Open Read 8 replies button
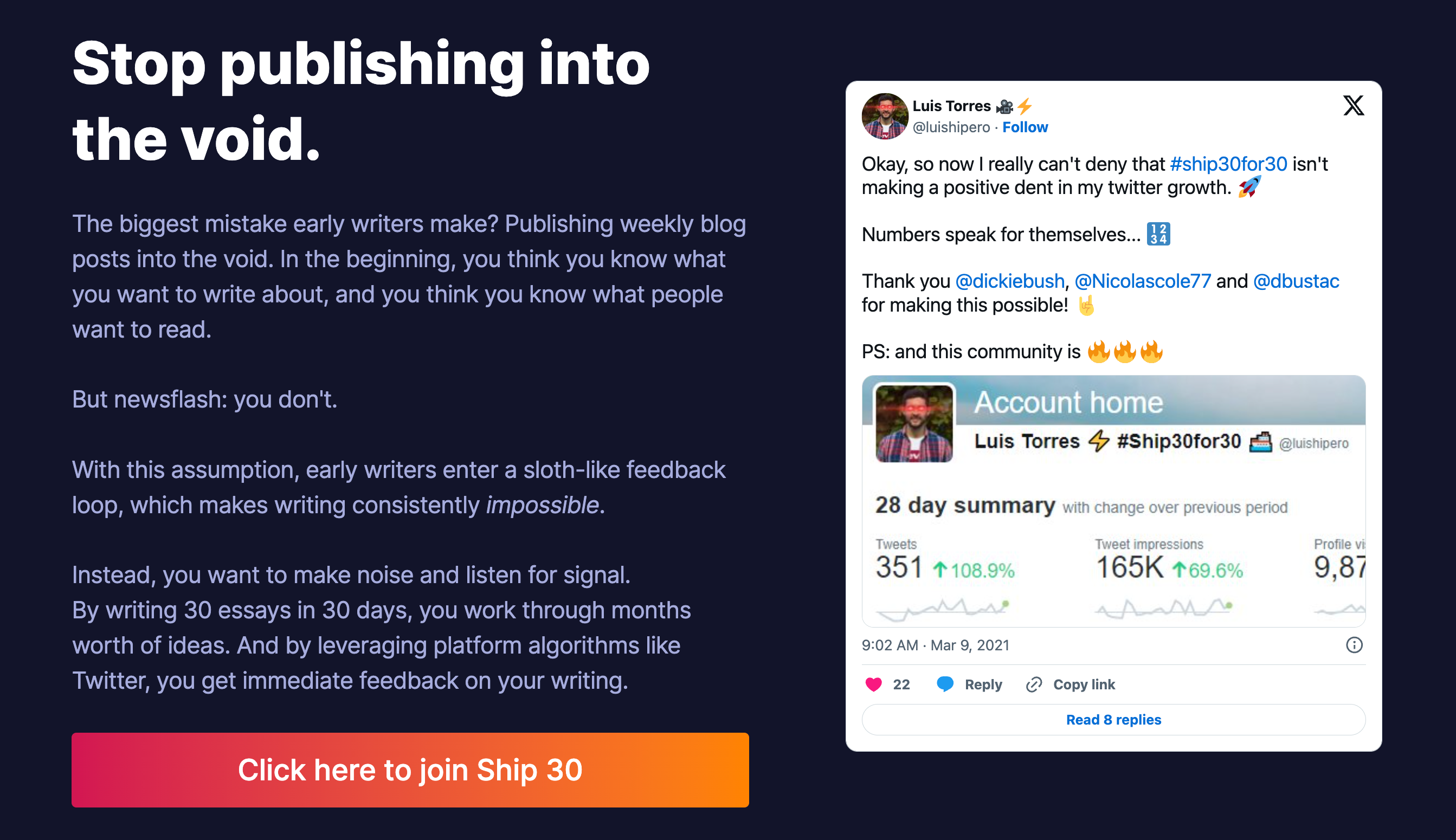Viewport: 1456px width, 840px height. pyautogui.click(x=1113, y=720)
